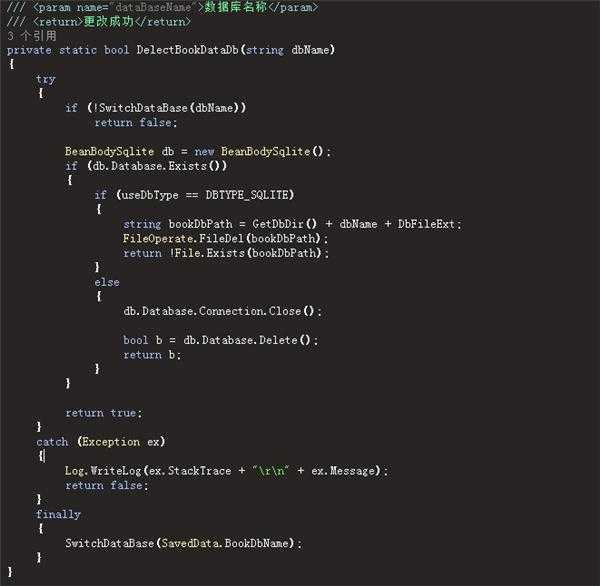Click ex.Message in WriteLog call
The width and height of the screenshot is (600, 586).
pos(343,471)
